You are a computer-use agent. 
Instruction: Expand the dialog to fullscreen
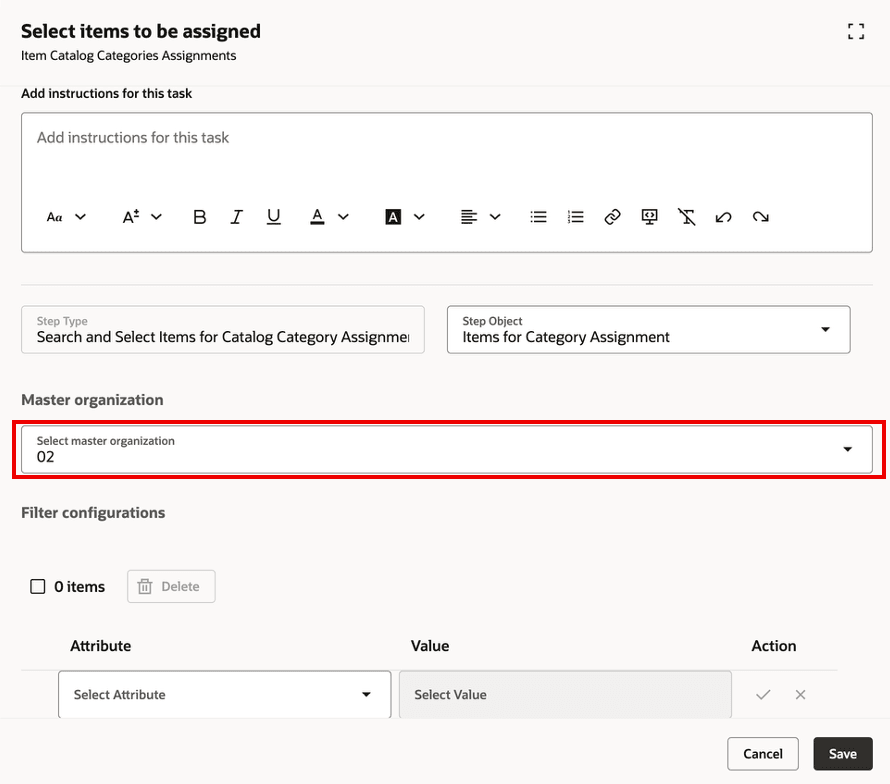(855, 31)
